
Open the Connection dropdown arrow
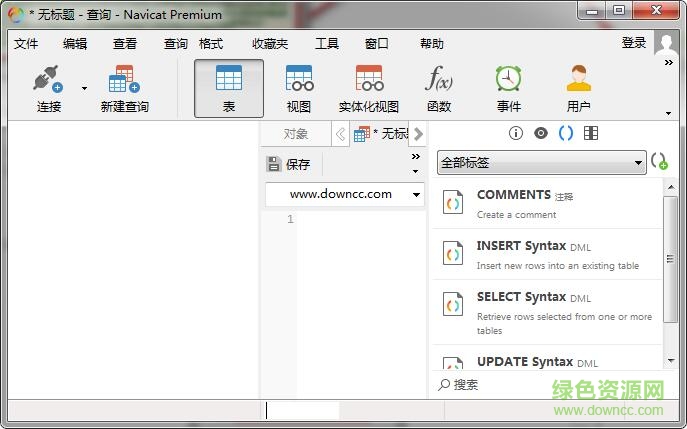(x=84, y=89)
